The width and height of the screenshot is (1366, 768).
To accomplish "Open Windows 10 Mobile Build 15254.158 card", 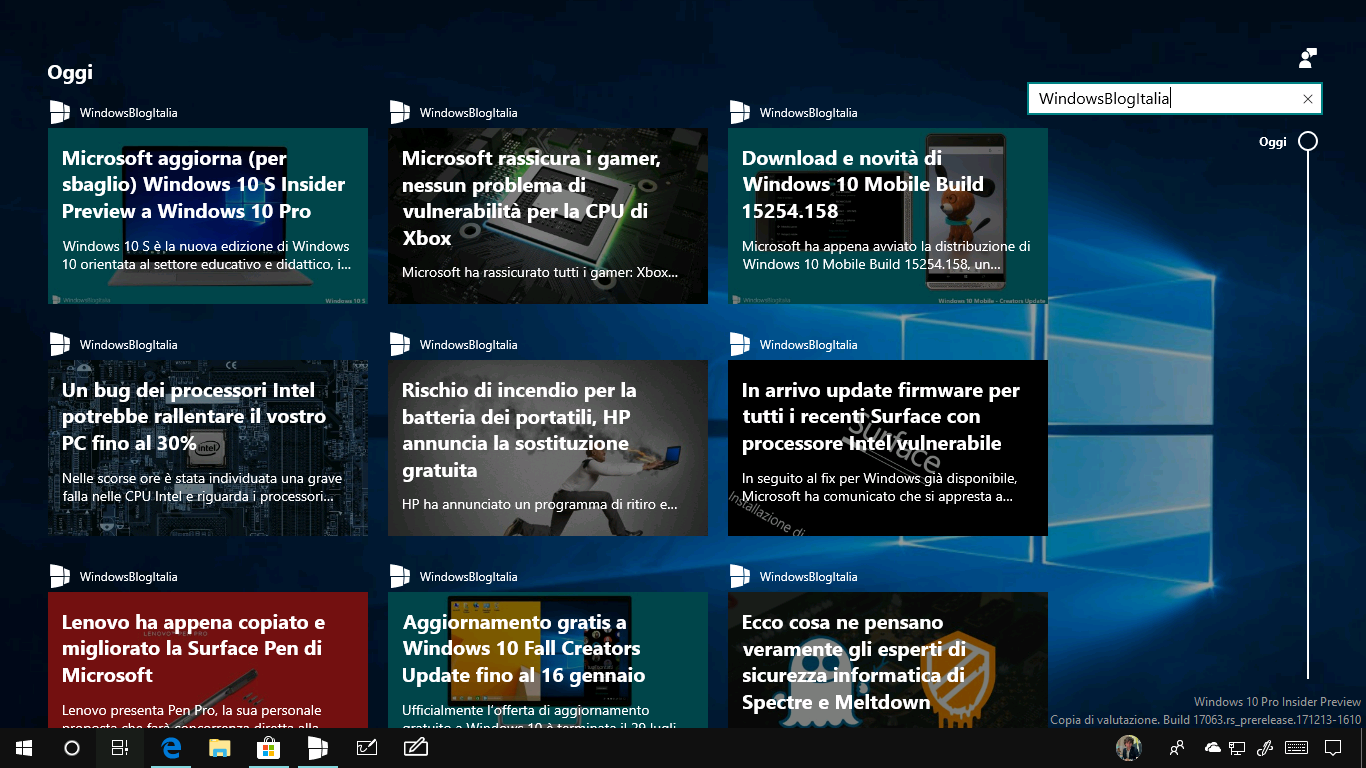I will [888, 216].
